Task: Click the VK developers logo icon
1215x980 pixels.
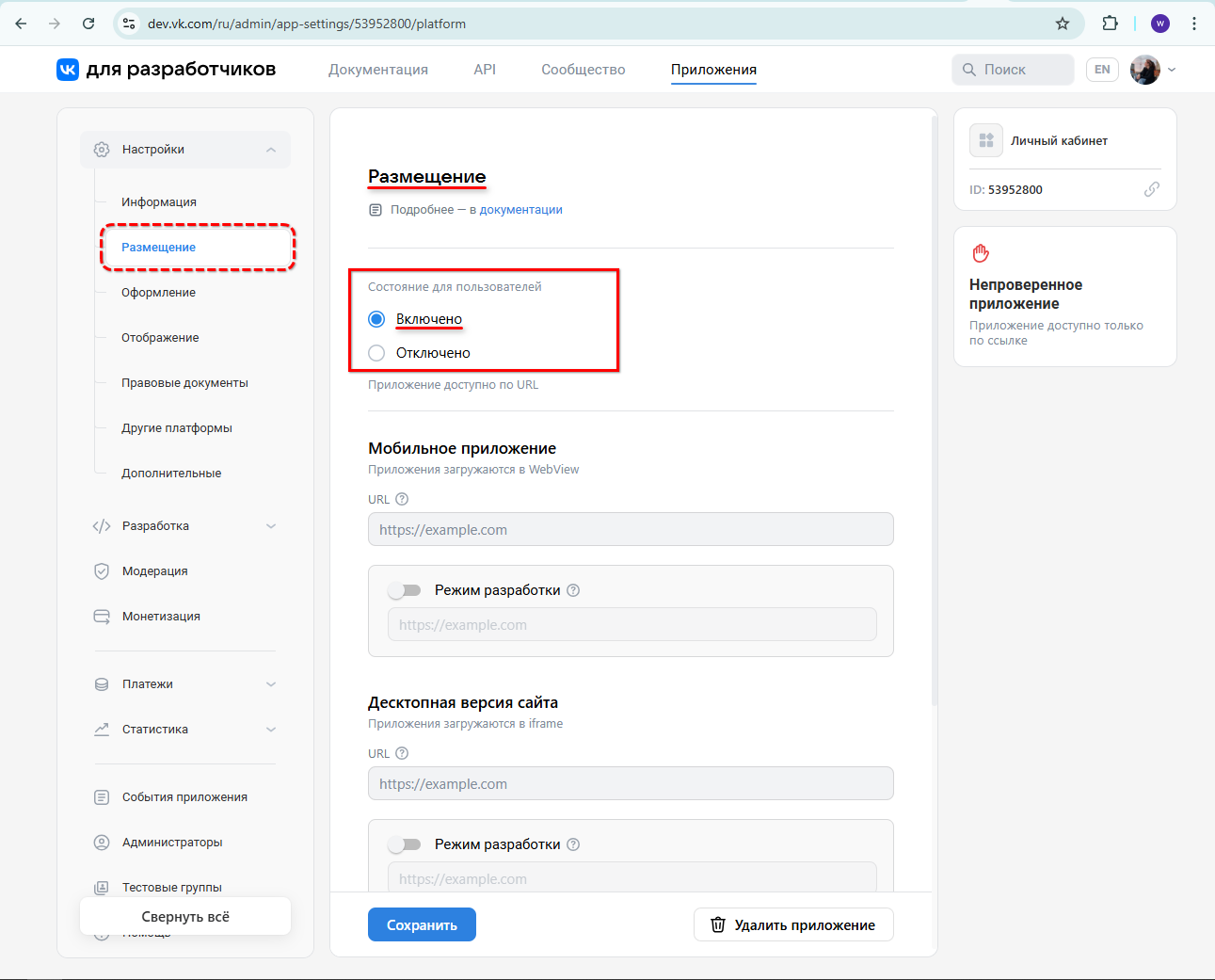Action: 67,69
